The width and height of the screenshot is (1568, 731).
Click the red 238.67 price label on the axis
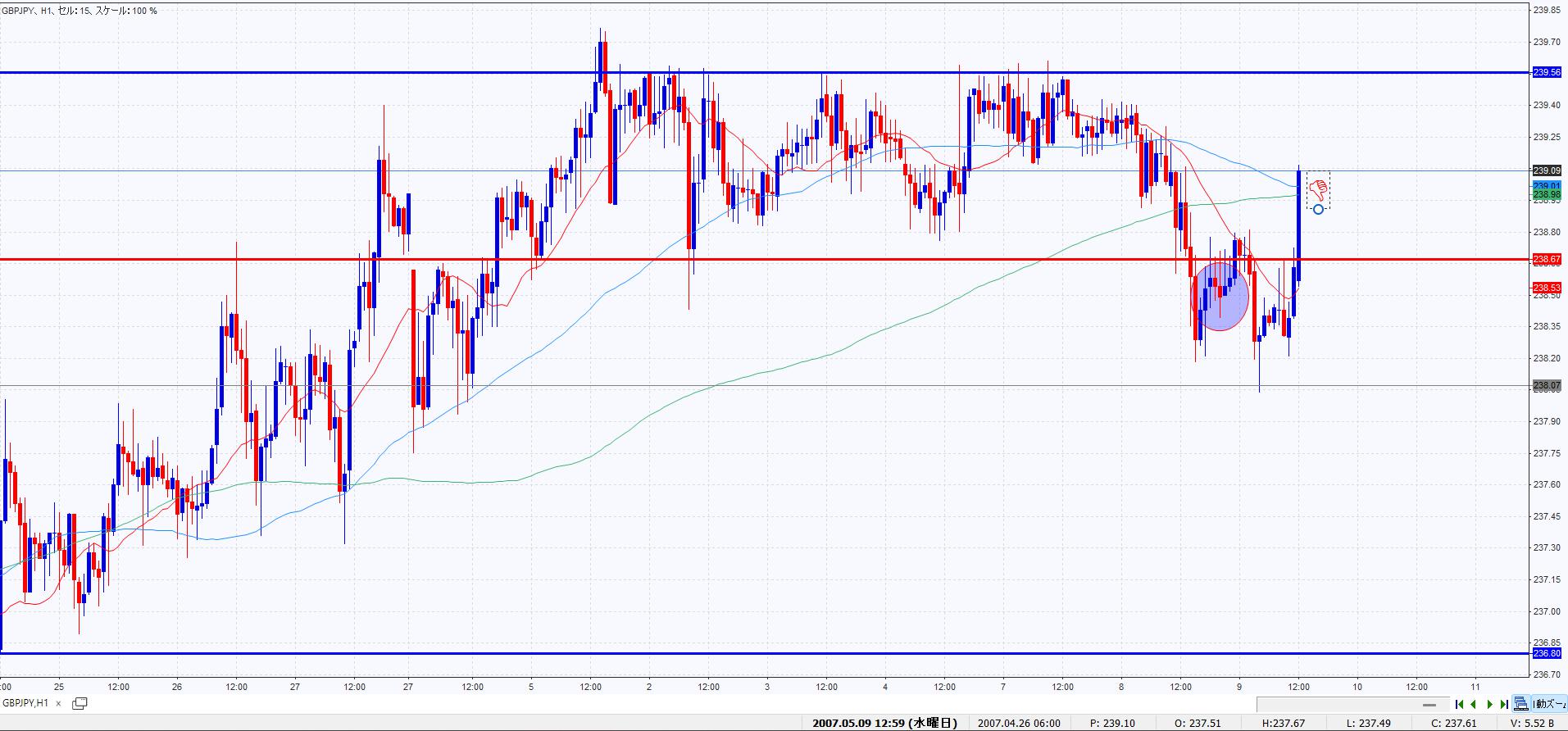click(1547, 260)
